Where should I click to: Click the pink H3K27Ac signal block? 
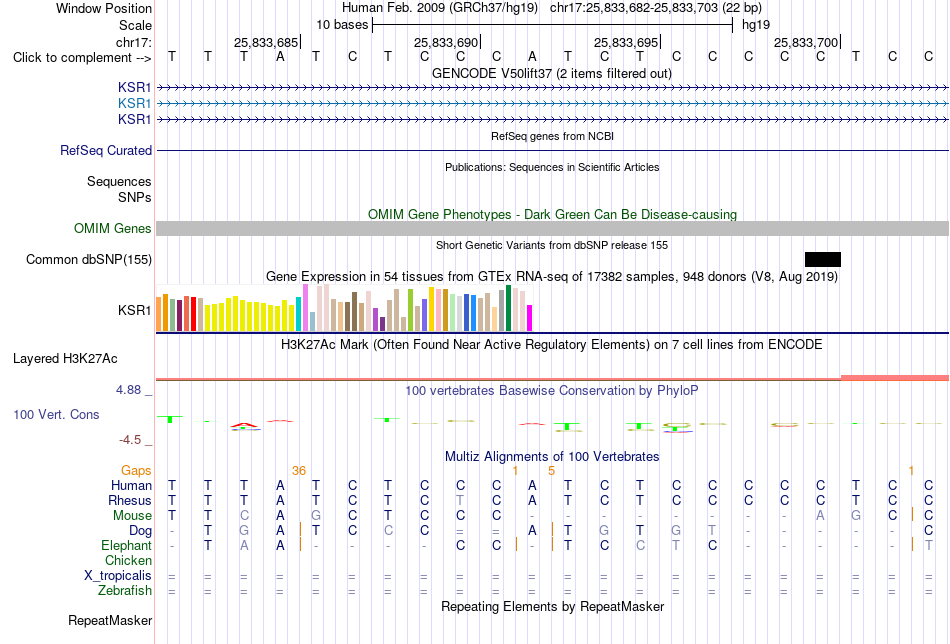tap(895, 377)
